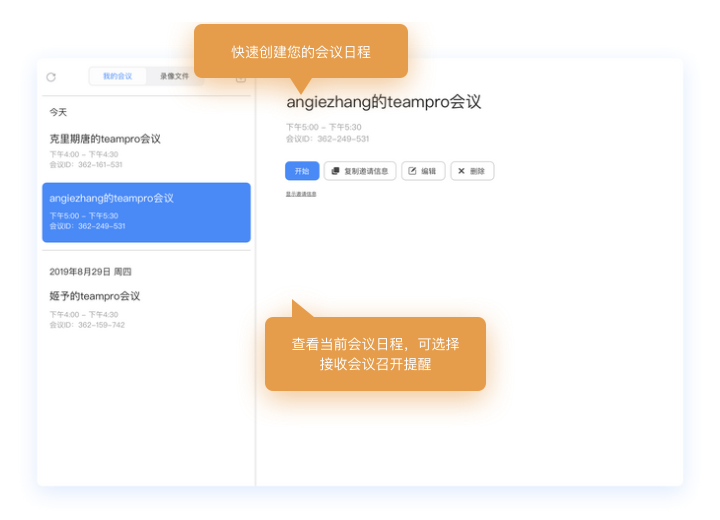Open the 姬予的teampro会议 meeting entry

tap(95, 296)
